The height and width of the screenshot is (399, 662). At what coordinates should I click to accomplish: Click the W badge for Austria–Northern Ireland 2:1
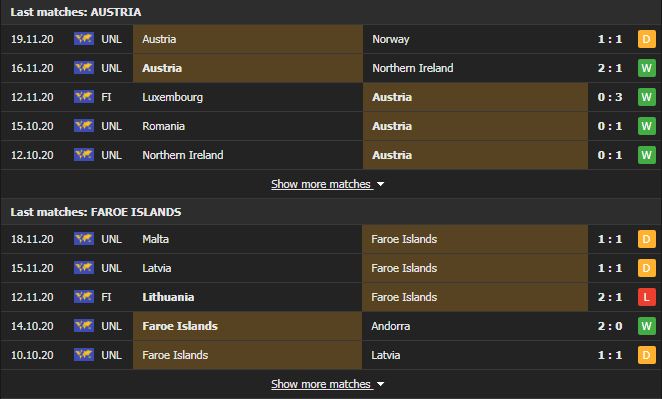pyautogui.click(x=646, y=68)
